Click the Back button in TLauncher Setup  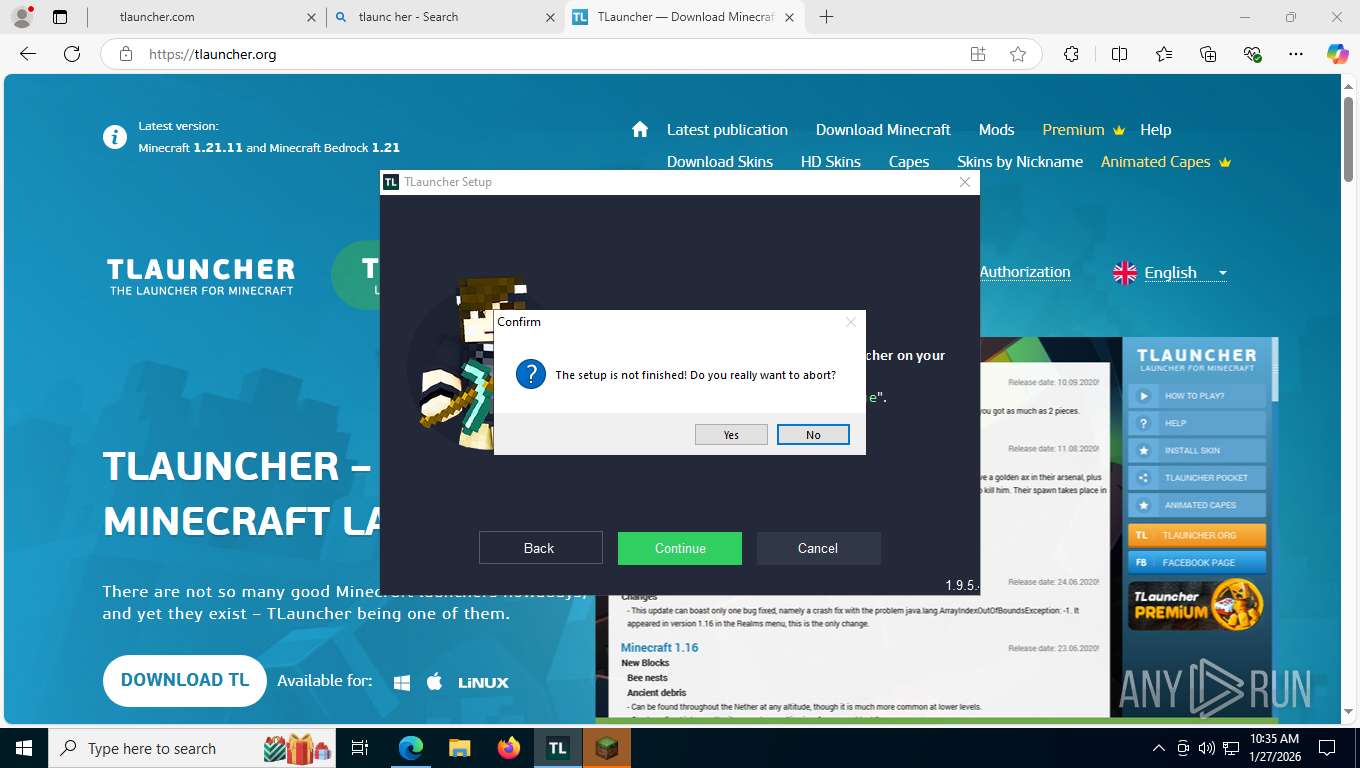540,548
